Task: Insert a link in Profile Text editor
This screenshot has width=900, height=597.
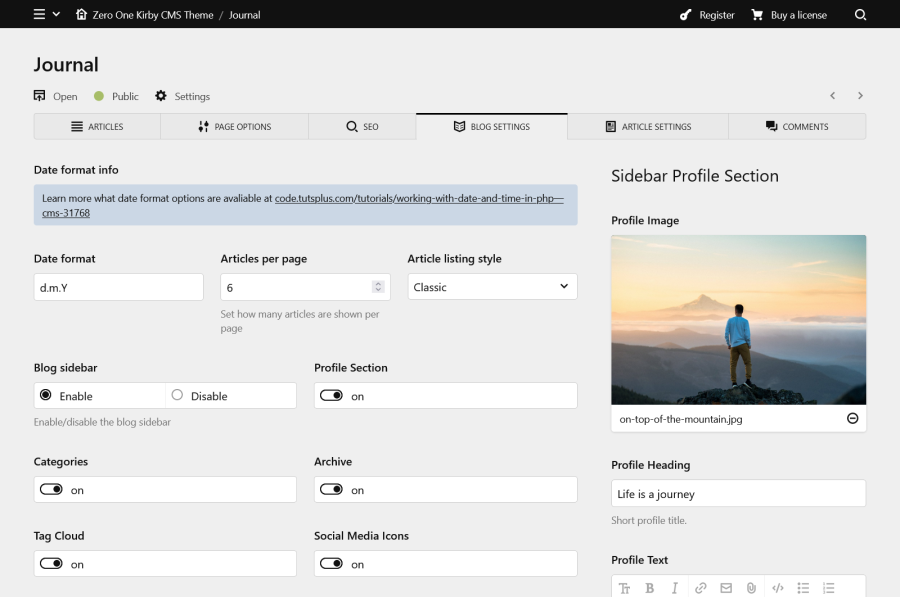Action: (x=701, y=588)
